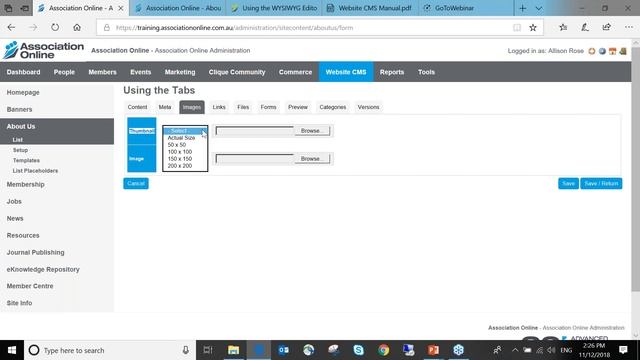Choose the - Select - option in dropdown
The height and width of the screenshot is (360, 640).
pyautogui.click(x=185, y=131)
